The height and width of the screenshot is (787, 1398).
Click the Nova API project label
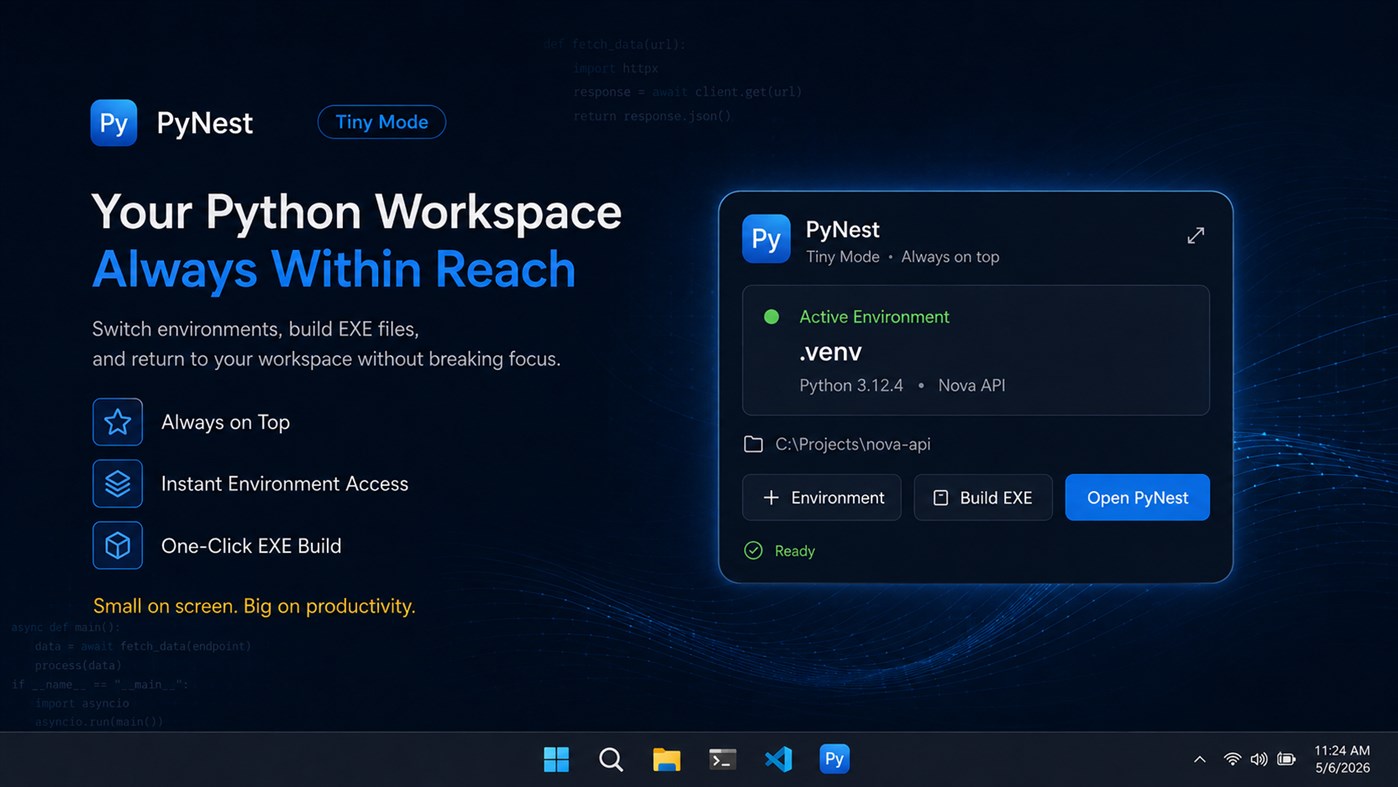tap(971, 385)
